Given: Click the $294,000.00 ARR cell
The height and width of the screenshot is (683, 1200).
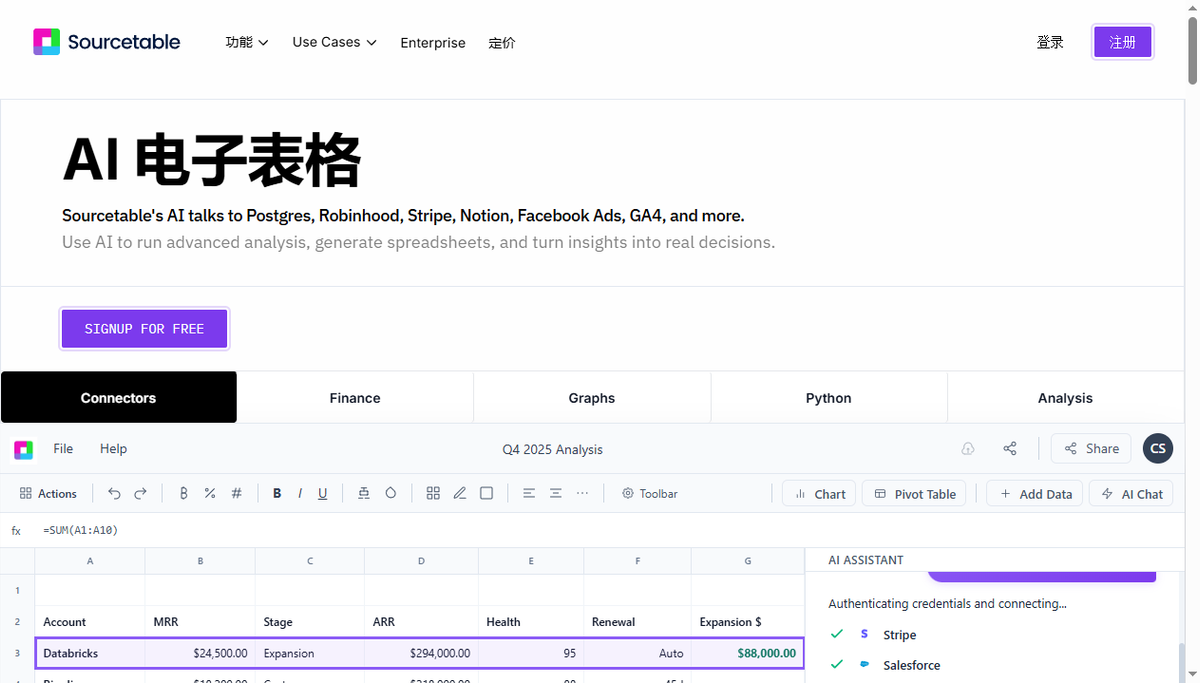Looking at the screenshot, I should (x=421, y=653).
